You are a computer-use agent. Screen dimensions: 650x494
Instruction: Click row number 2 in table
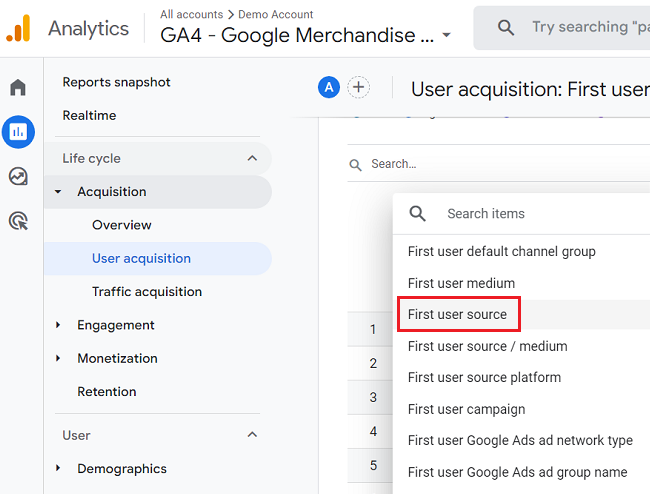pyautogui.click(x=373, y=363)
